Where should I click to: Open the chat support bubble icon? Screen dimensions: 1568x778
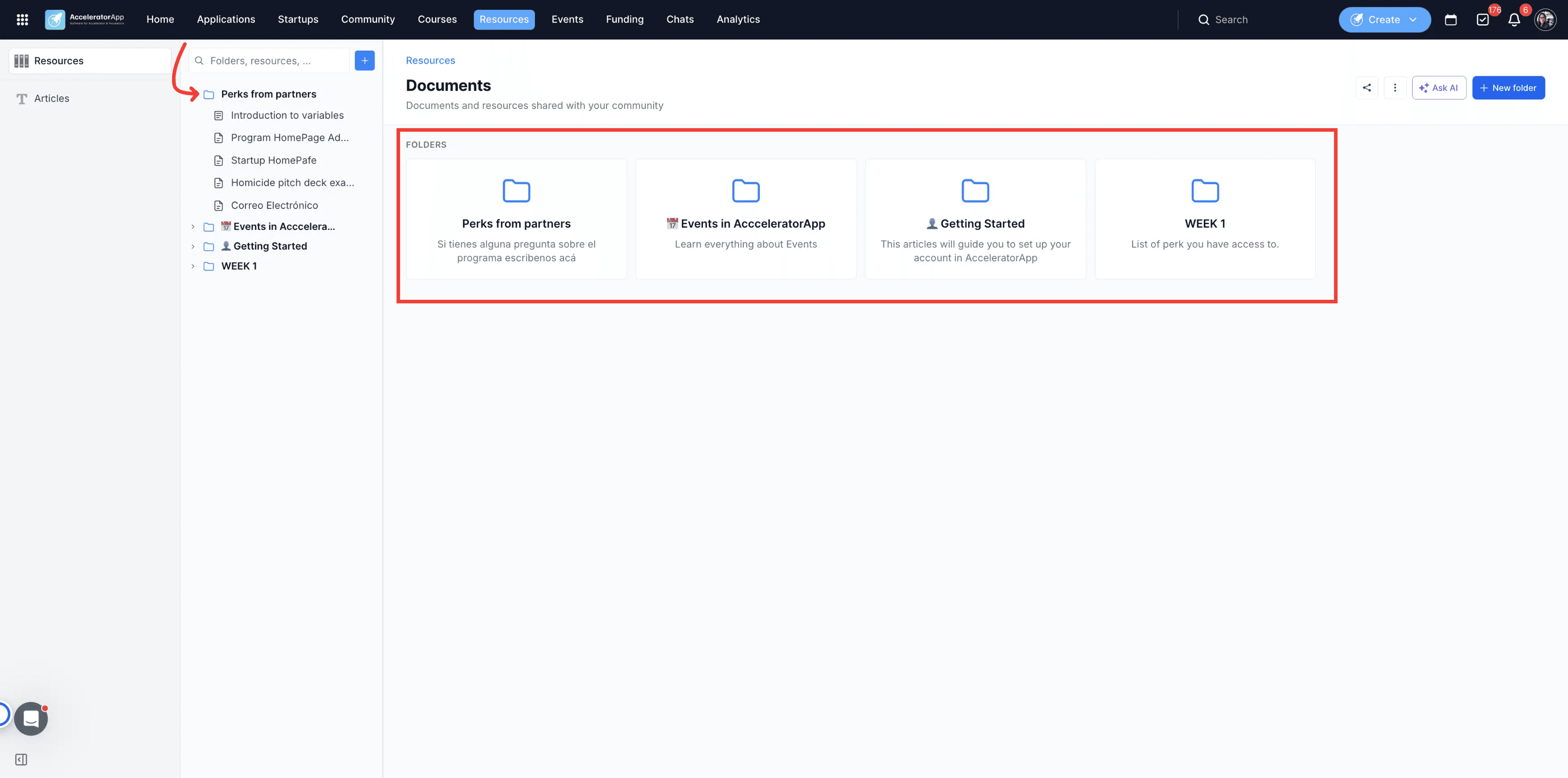coord(31,719)
